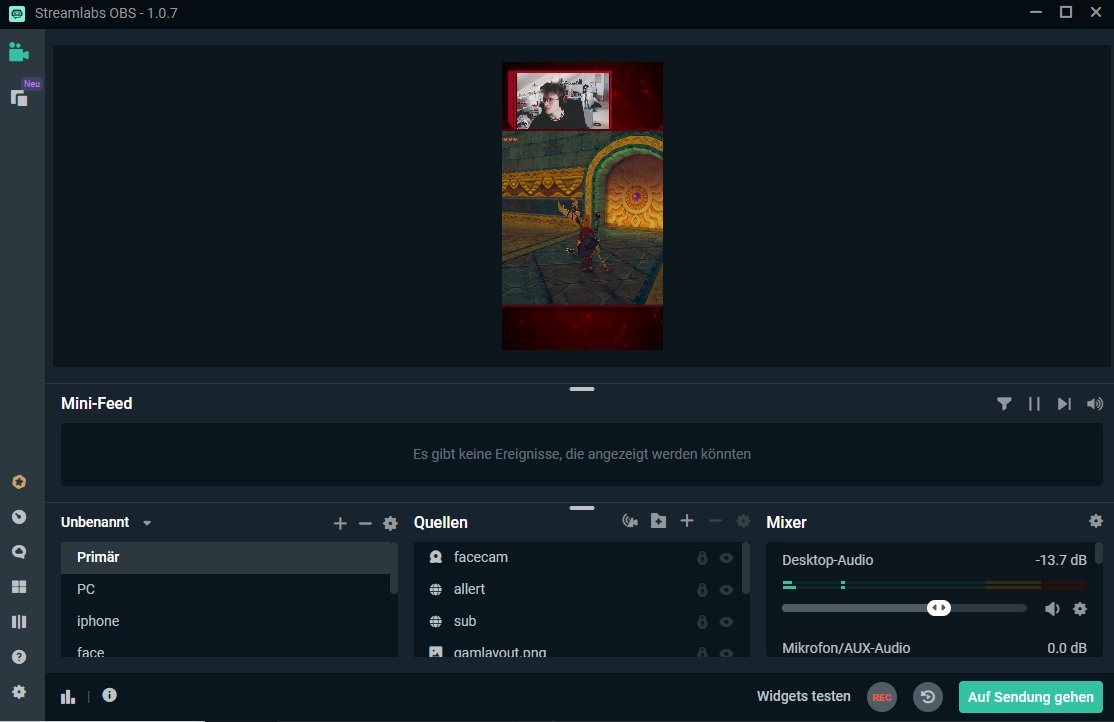Select the iphone scene
This screenshot has height=722, width=1114.
(225, 621)
